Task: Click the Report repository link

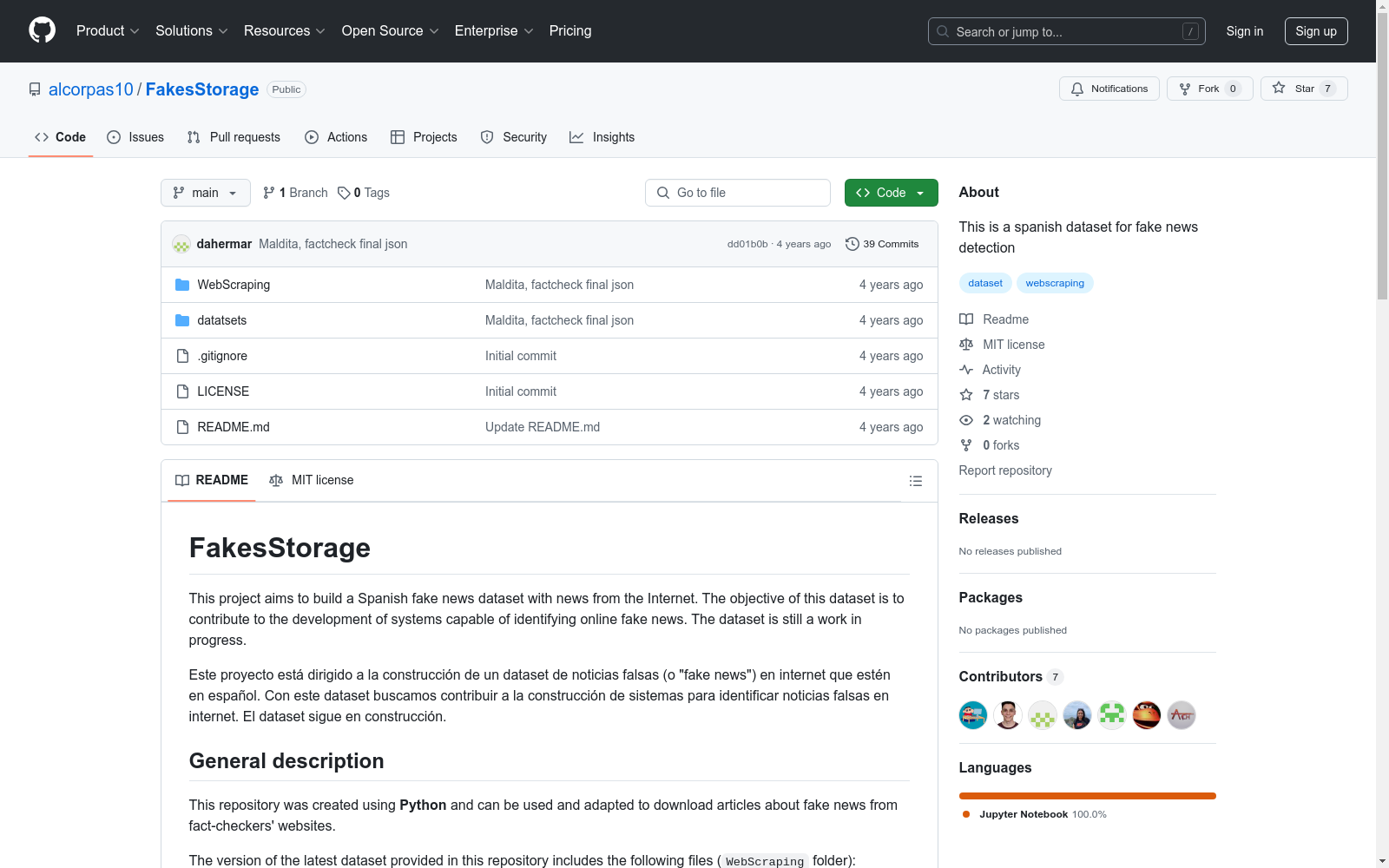Action: [1005, 470]
